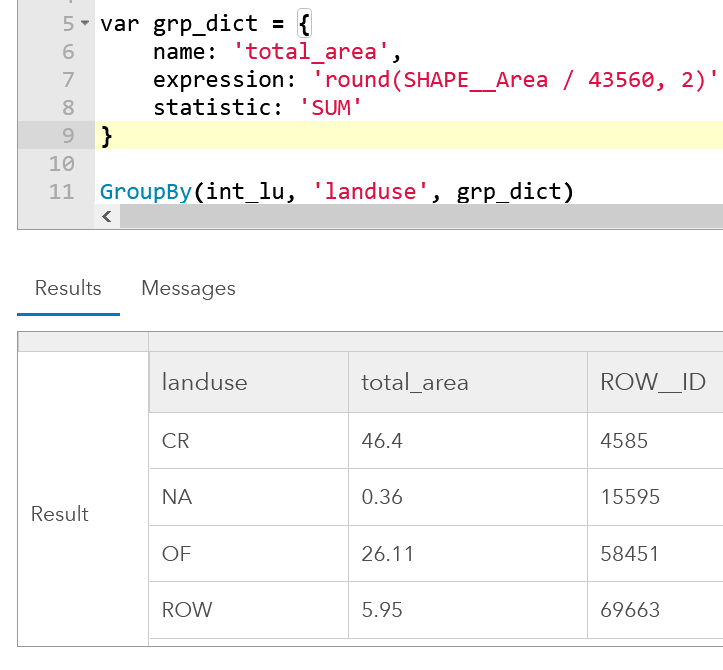The image size is (723, 670).
Task: Select the 69663 ROW__ID value
Action: [630, 609]
